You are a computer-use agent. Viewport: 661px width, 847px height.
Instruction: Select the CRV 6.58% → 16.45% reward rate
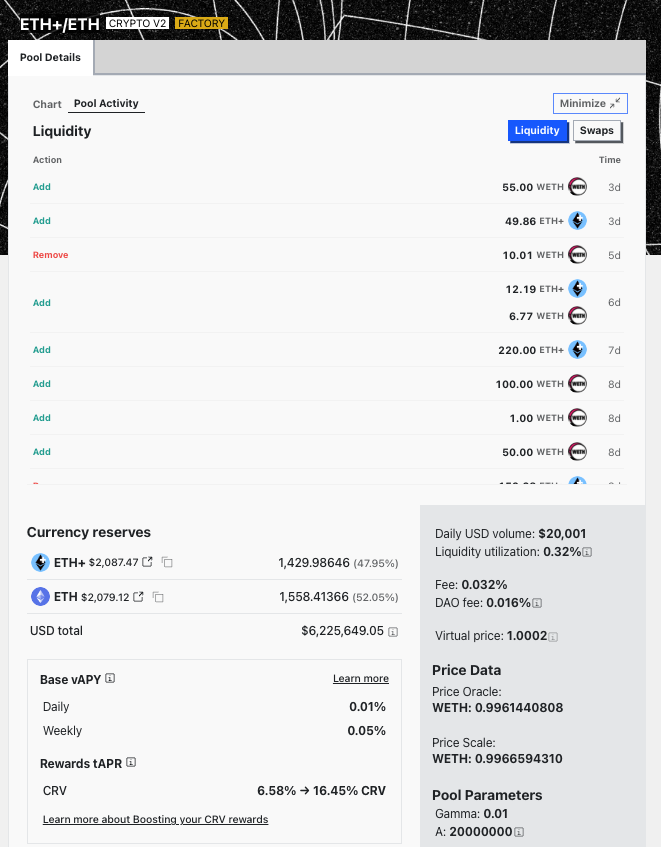321,791
